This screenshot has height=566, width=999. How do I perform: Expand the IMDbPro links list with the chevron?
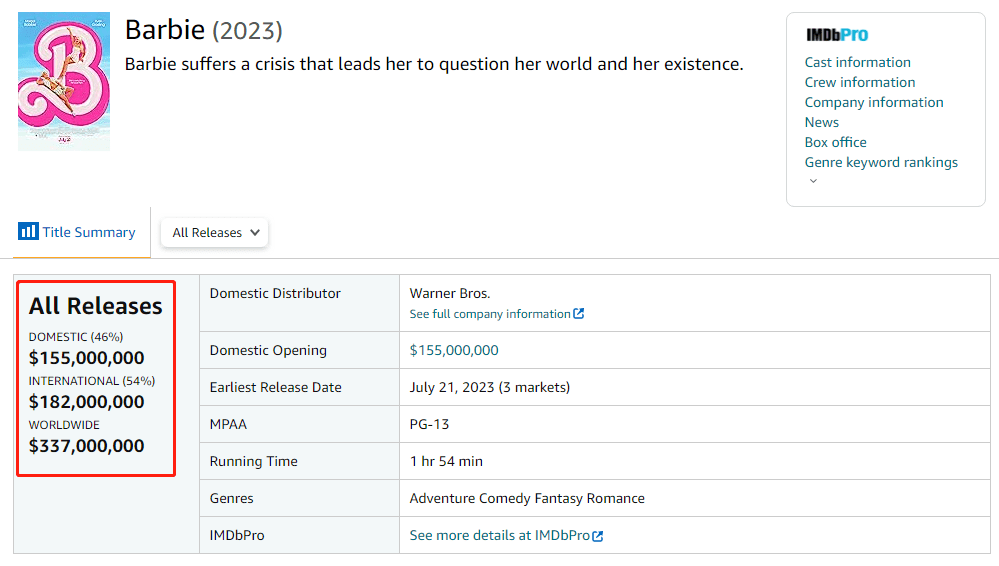pyautogui.click(x=813, y=181)
